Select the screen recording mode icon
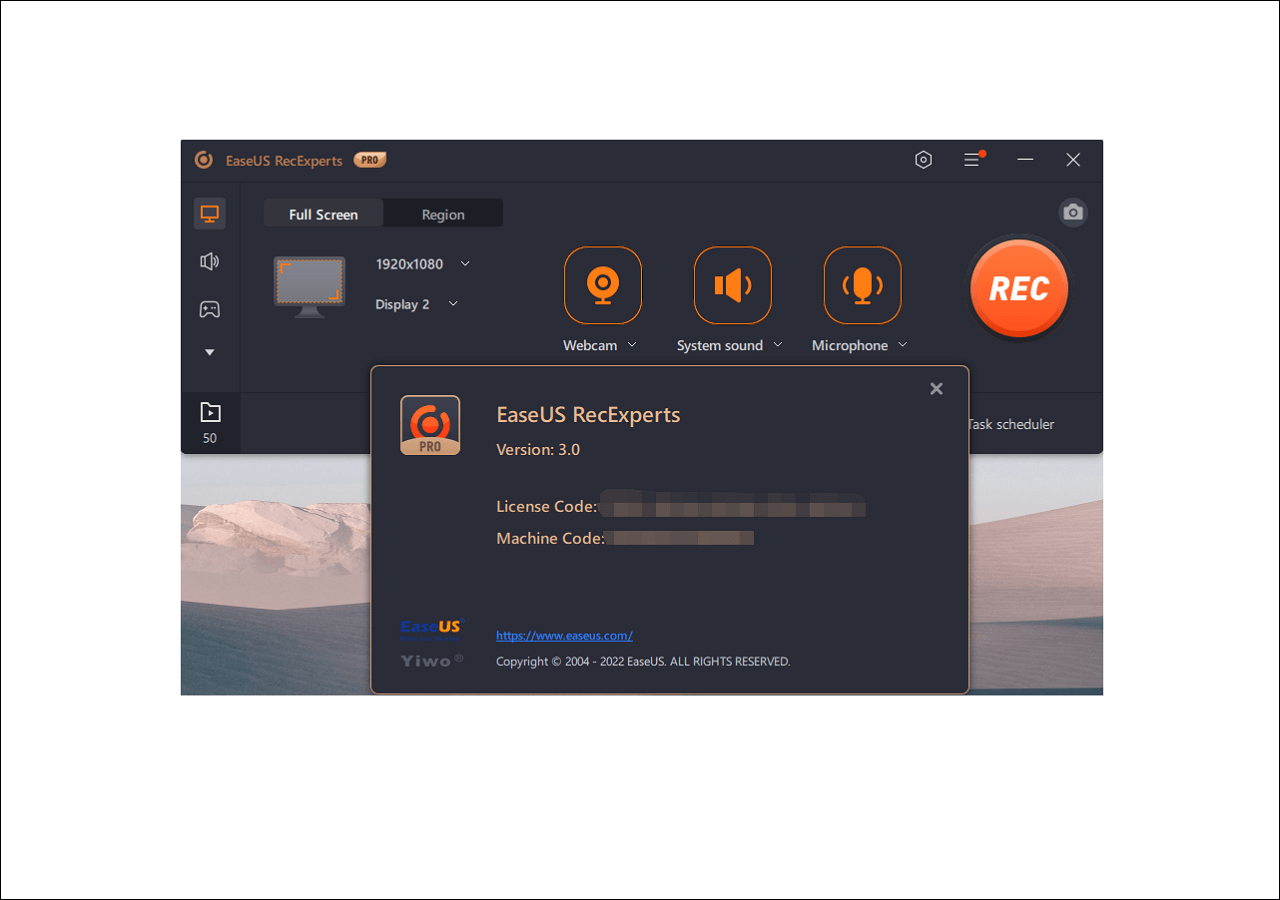The image size is (1280, 900). [209, 213]
